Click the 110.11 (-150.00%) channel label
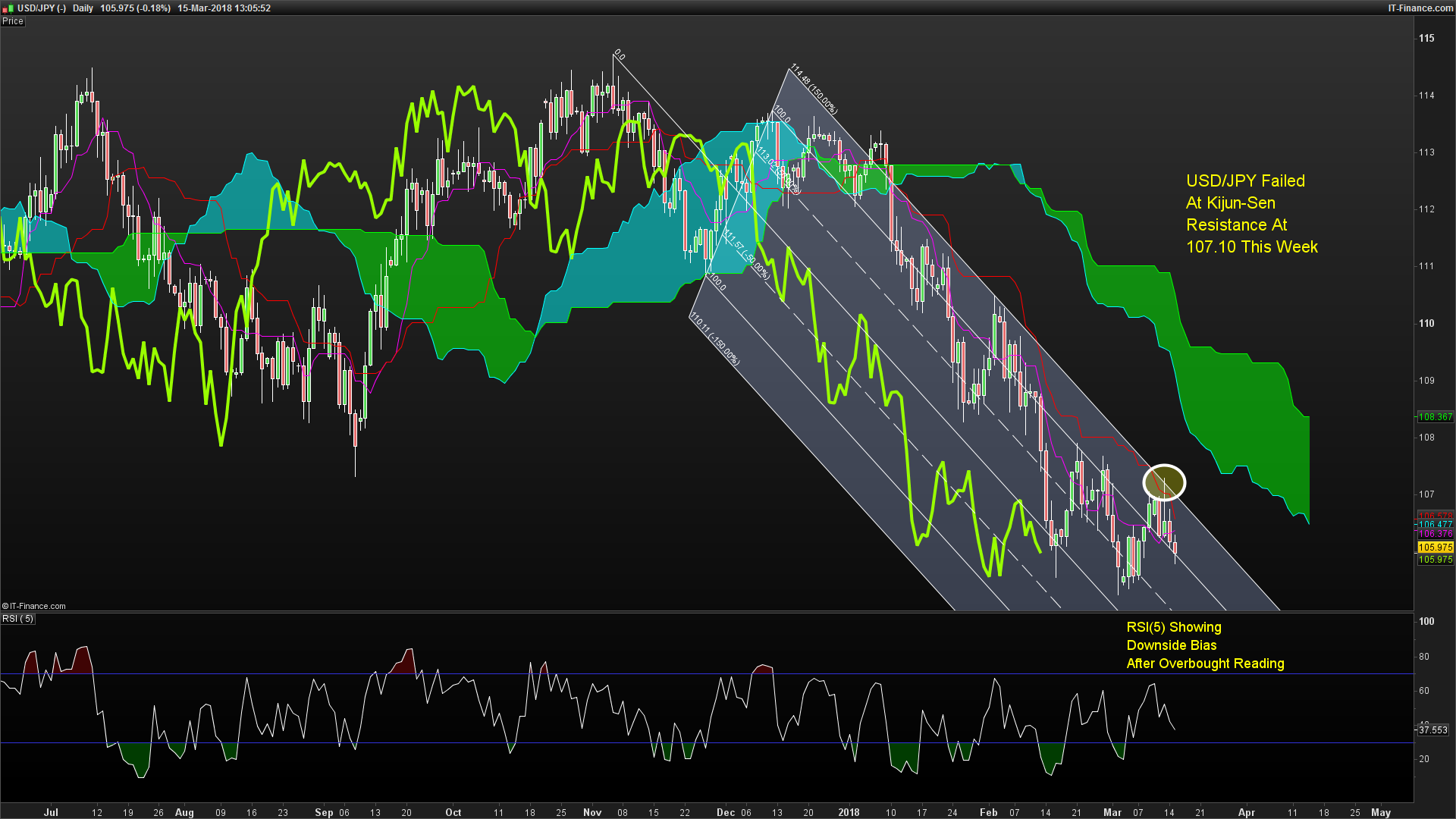1456x819 pixels. pos(714,339)
